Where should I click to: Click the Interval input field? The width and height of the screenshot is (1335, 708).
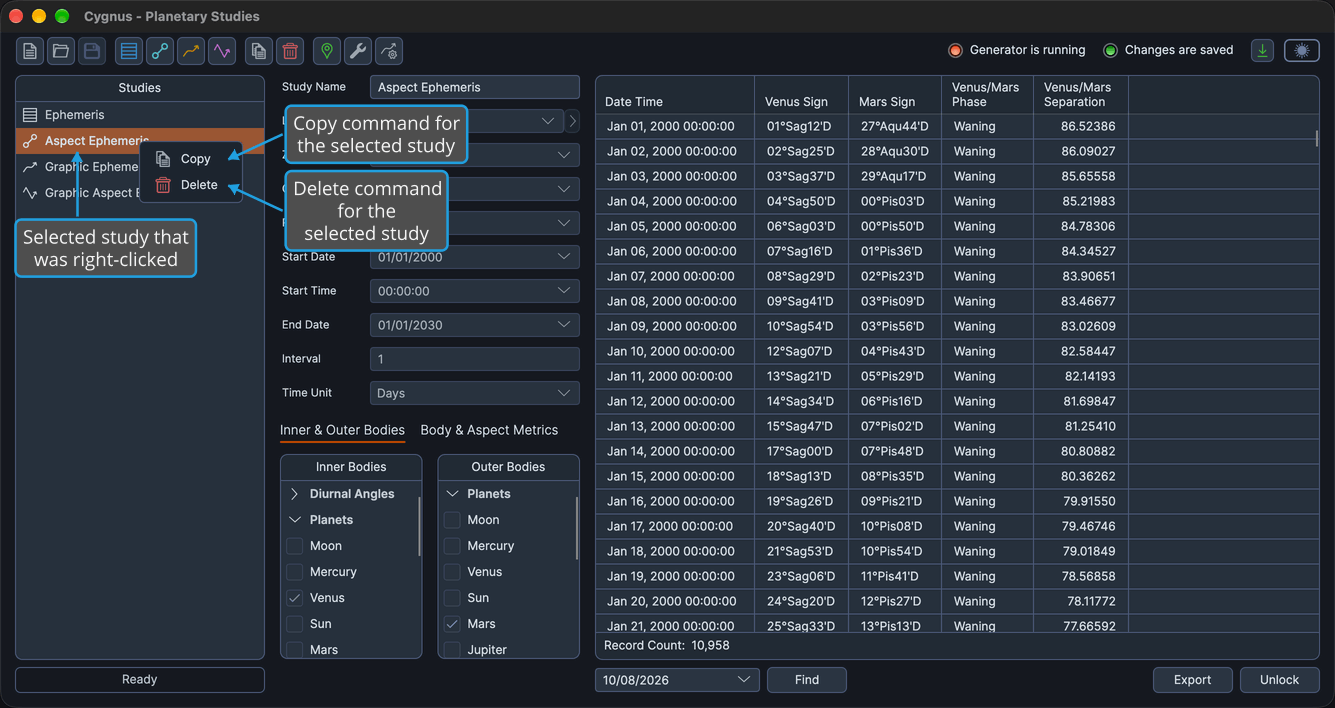475,359
